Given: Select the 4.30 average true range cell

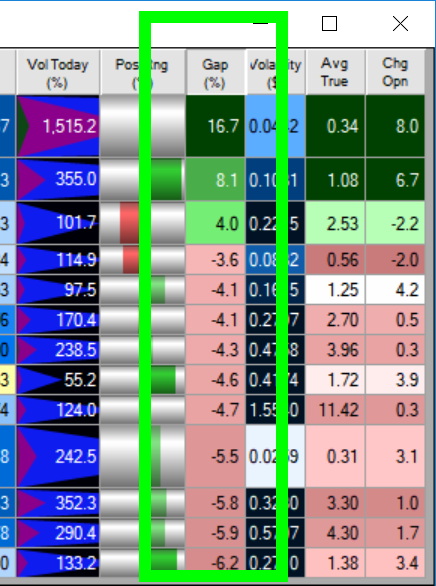Looking at the screenshot, I should click(x=335, y=533).
